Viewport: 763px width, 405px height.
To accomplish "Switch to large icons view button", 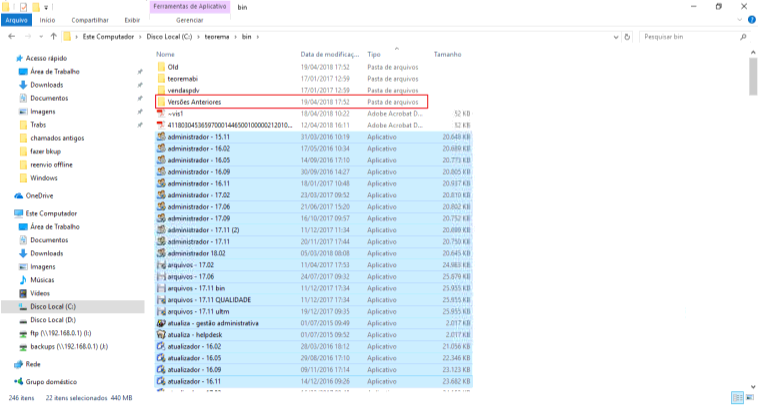I will (750, 398).
